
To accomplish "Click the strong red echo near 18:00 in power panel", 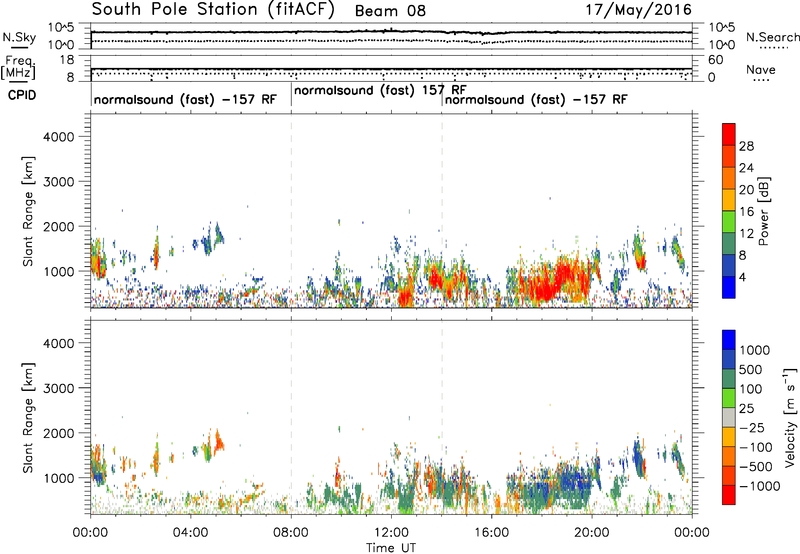I will coord(546,288).
